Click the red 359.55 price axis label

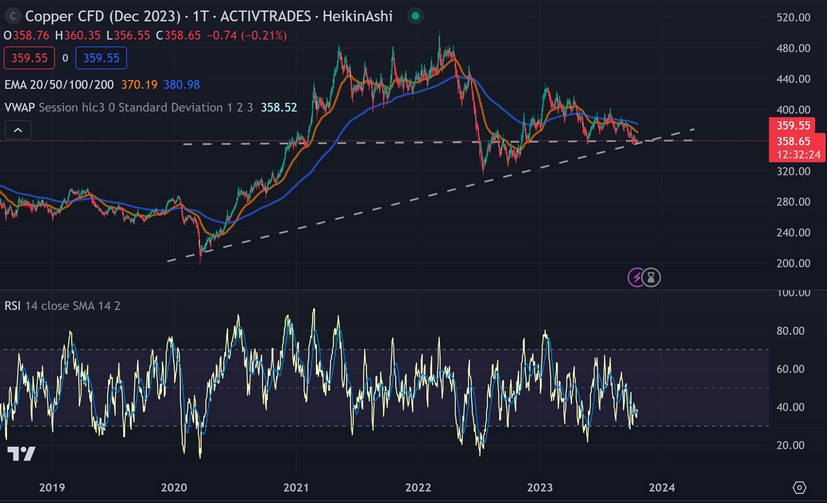(793, 125)
